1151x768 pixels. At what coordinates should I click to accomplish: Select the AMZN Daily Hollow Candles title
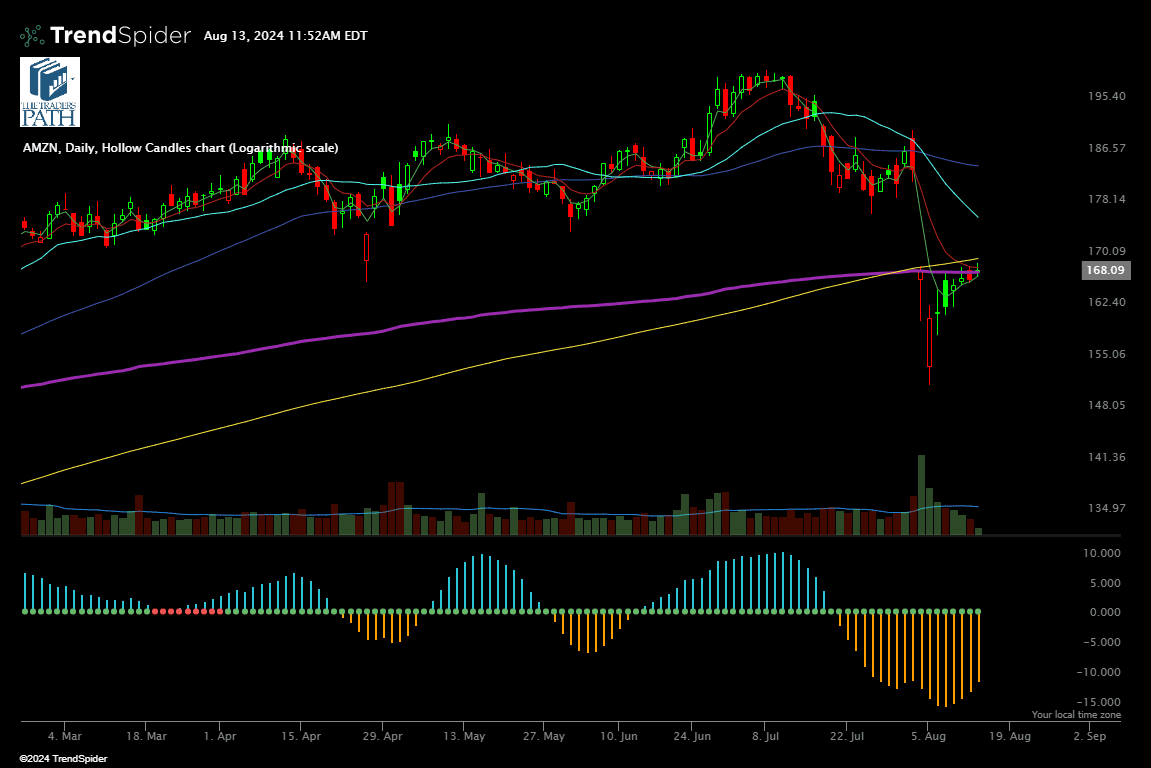[x=180, y=148]
